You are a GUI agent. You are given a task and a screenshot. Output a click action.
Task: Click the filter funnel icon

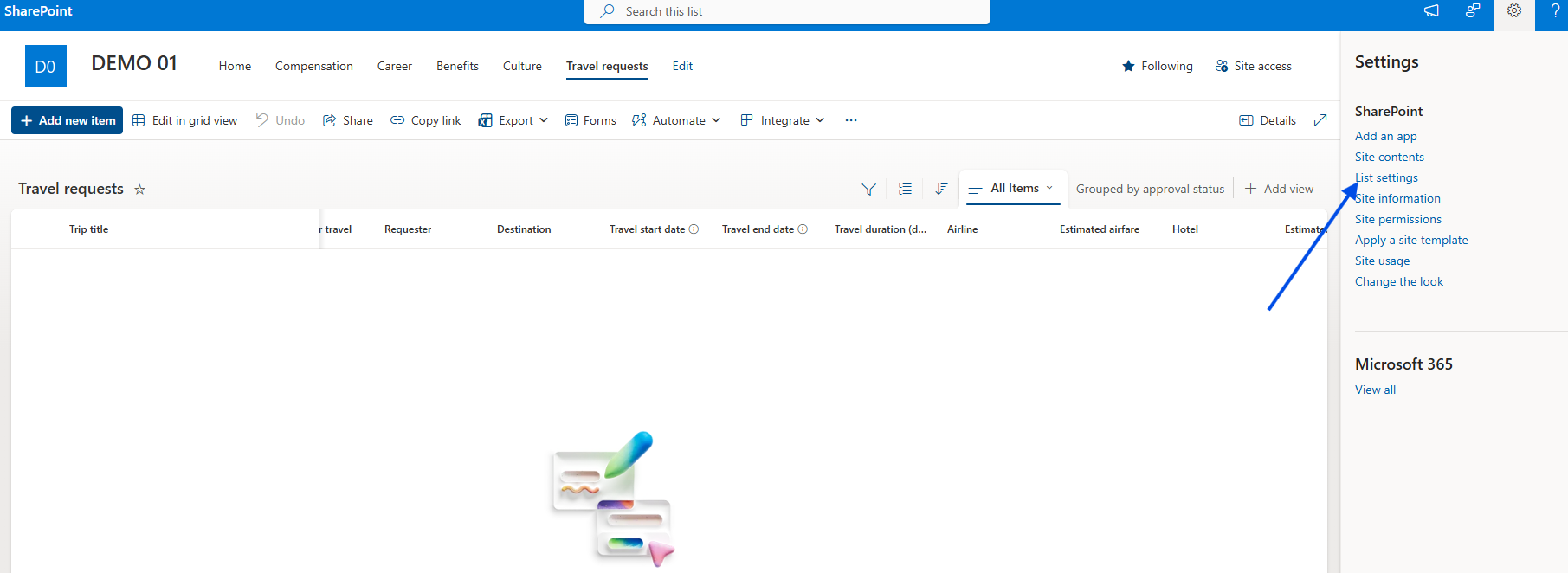[x=868, y=189]
